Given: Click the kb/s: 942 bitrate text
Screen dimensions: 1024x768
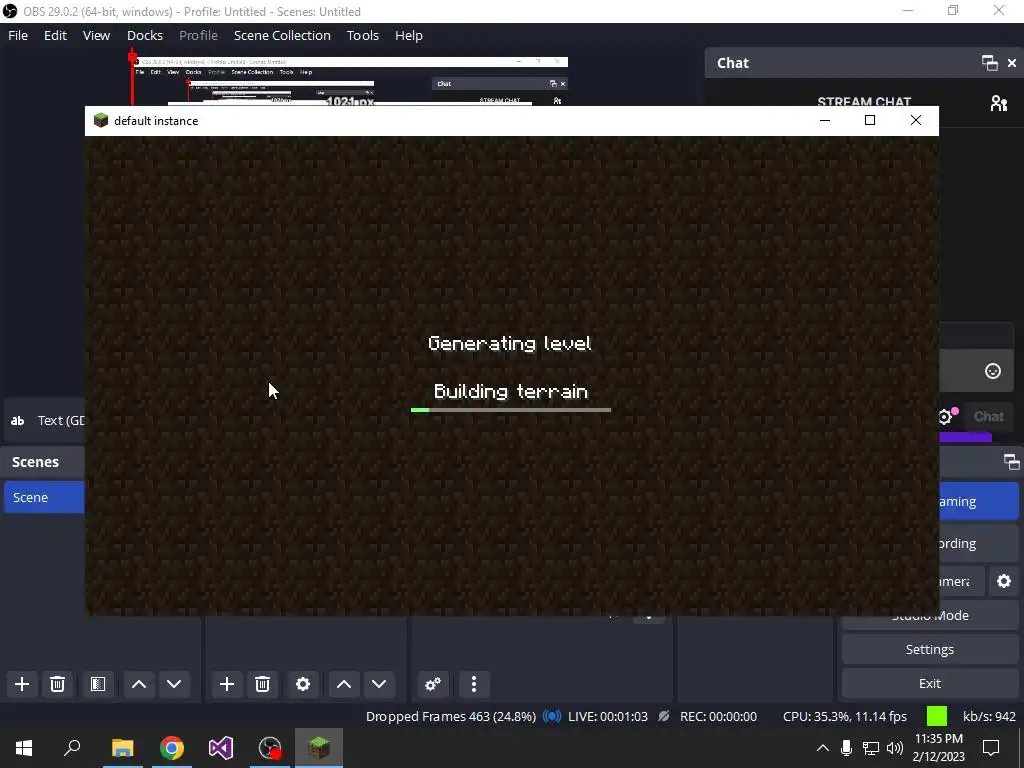Looking at the screenshot, I should point(989,716).
